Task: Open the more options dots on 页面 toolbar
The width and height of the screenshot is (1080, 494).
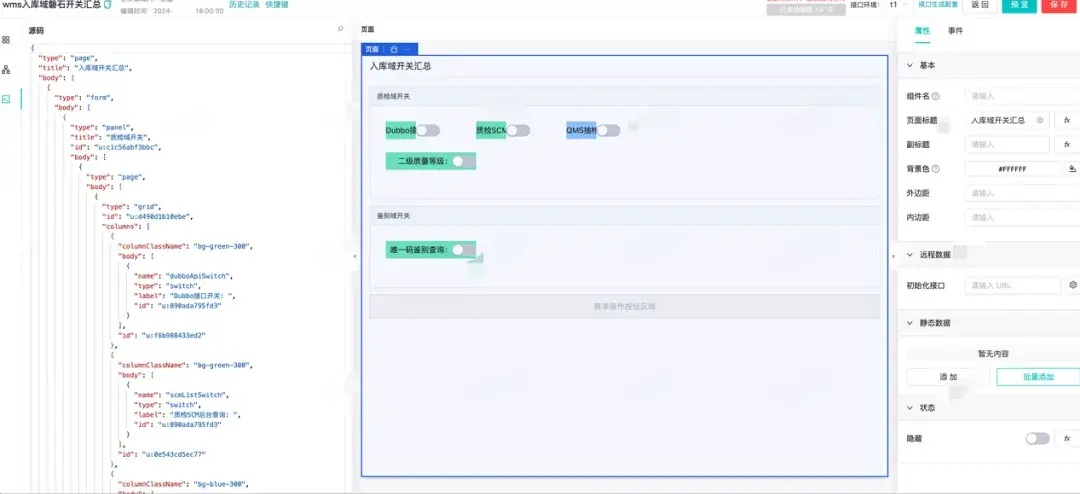Action: click(408, 50)
